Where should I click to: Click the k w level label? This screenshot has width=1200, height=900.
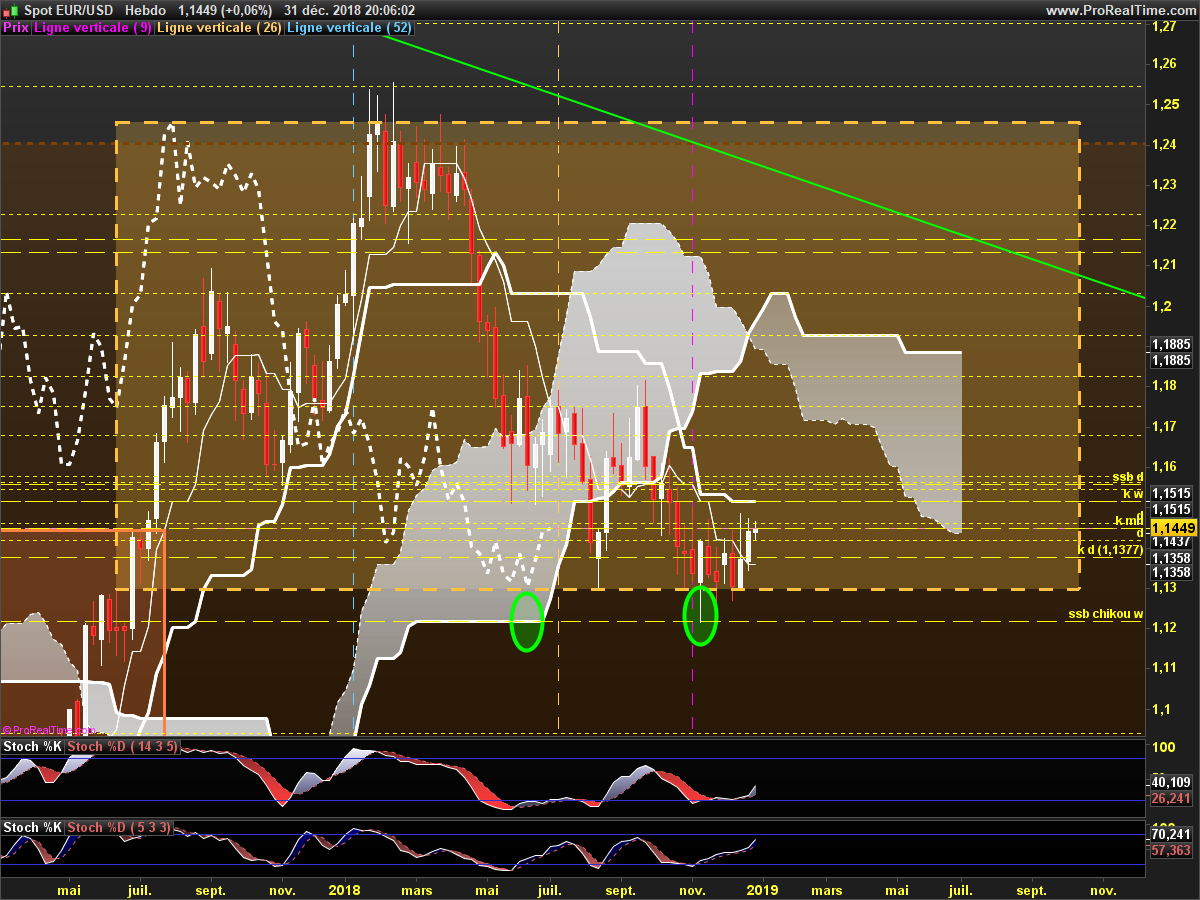pyautogui.click(x=1132, y=494)
